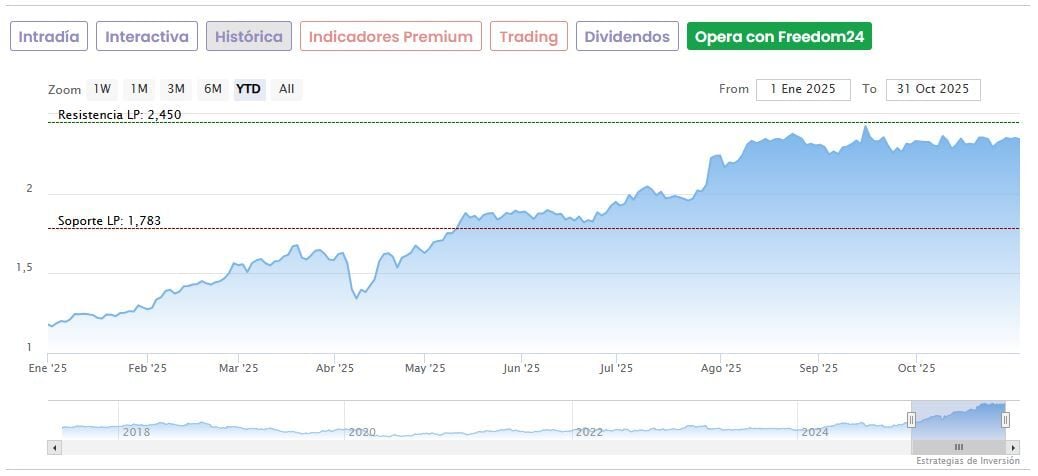Select the 1M zoom range
Image resolution: width=1038 pixels, height=476 pixels.
pyautogui.click(x=139, y=89)
